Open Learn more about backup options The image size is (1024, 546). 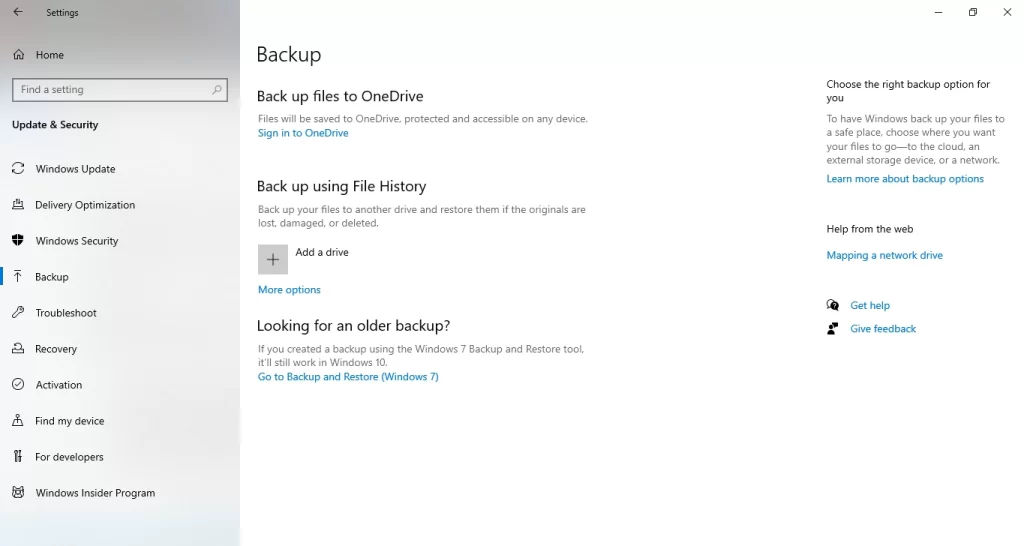tap(905, 179)
